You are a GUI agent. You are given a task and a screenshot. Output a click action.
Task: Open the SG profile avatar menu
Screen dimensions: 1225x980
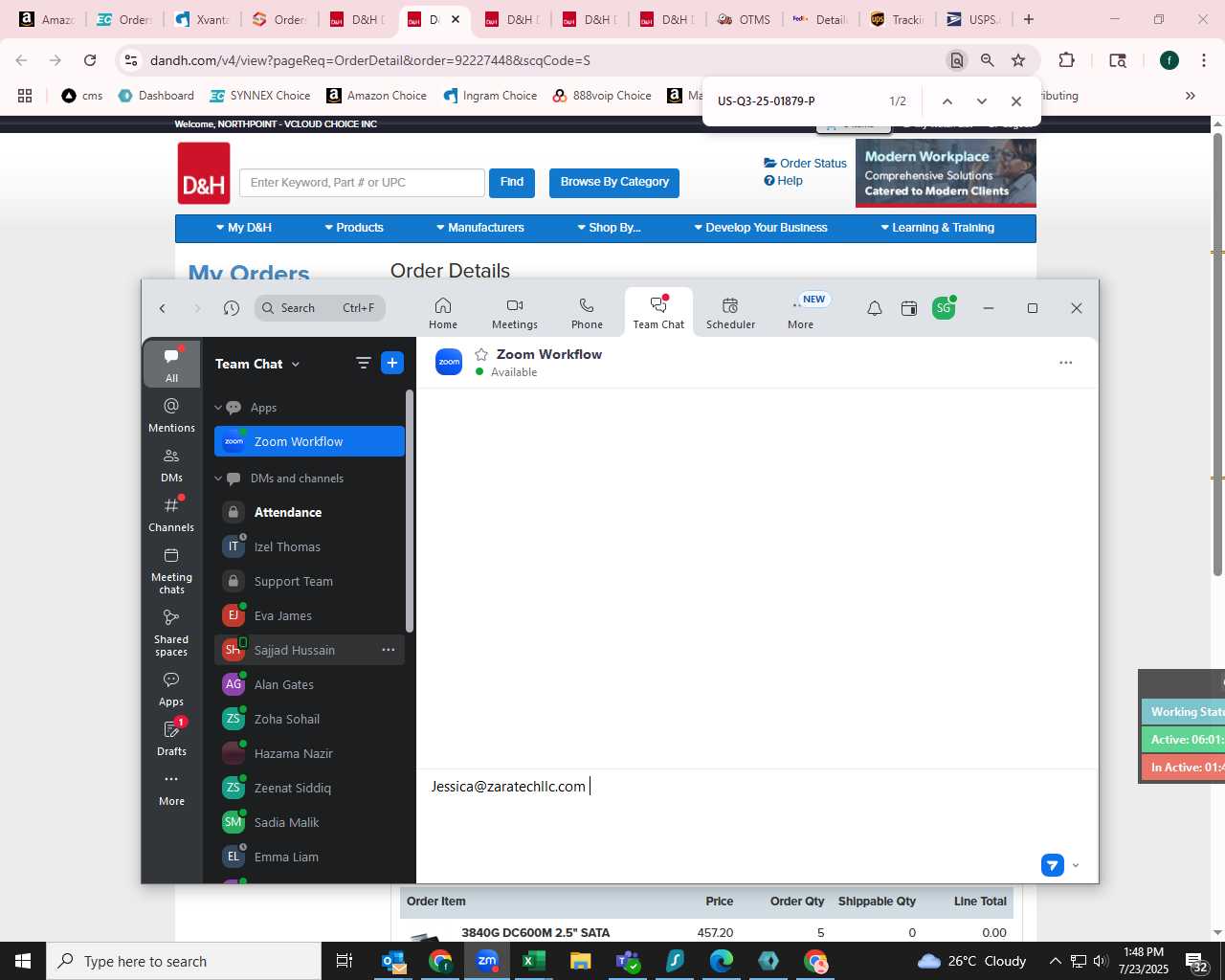[944, 308]
